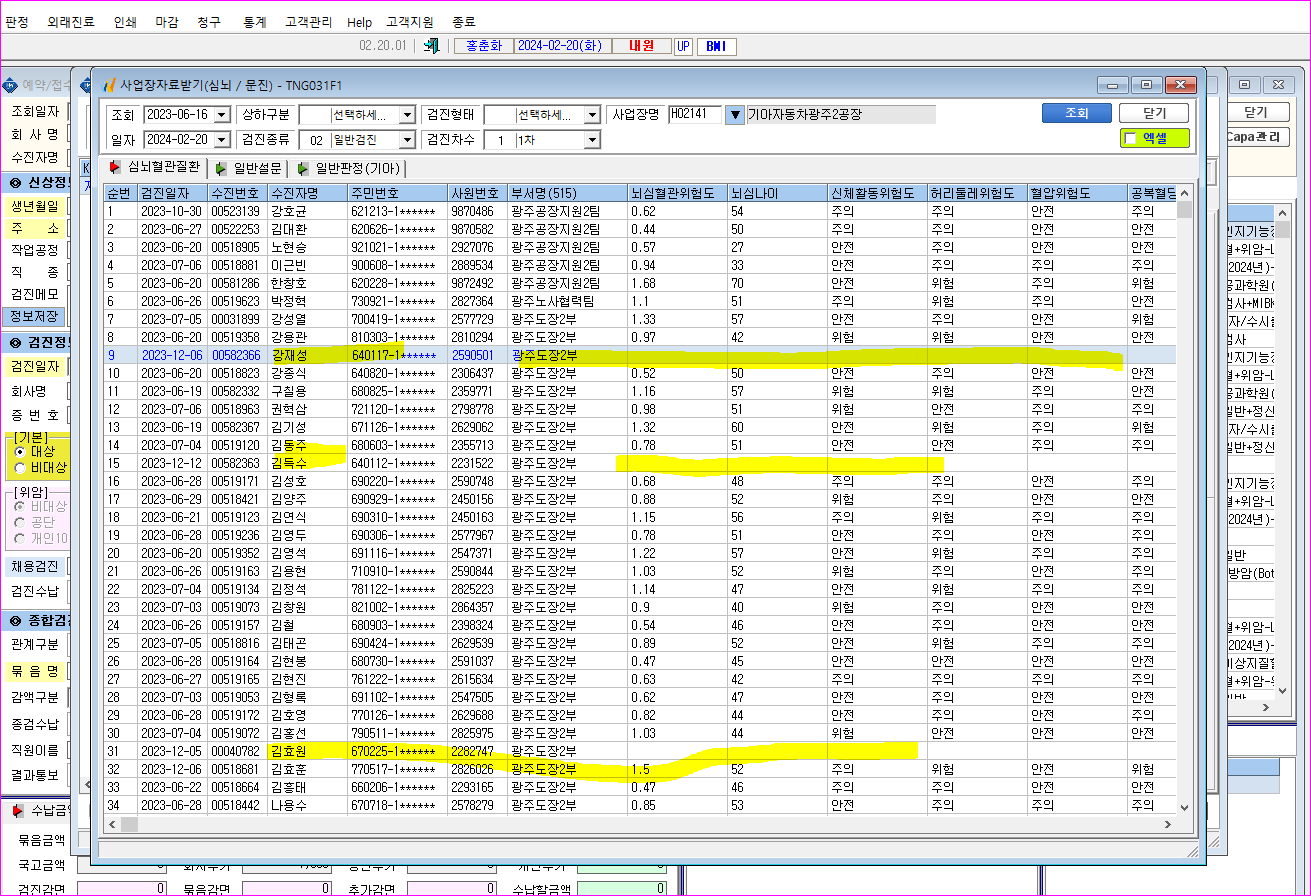Click the BMI button in top toolbar
Screen dimensions: 1311x896
click(x=715, y=46)
